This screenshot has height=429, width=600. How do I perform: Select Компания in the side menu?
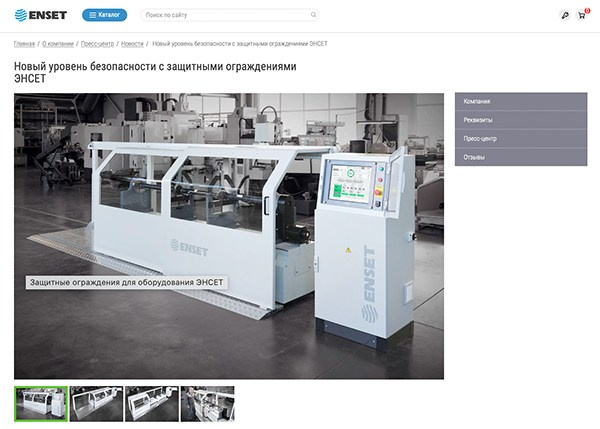pyautogui.click(x=520, y=101)
